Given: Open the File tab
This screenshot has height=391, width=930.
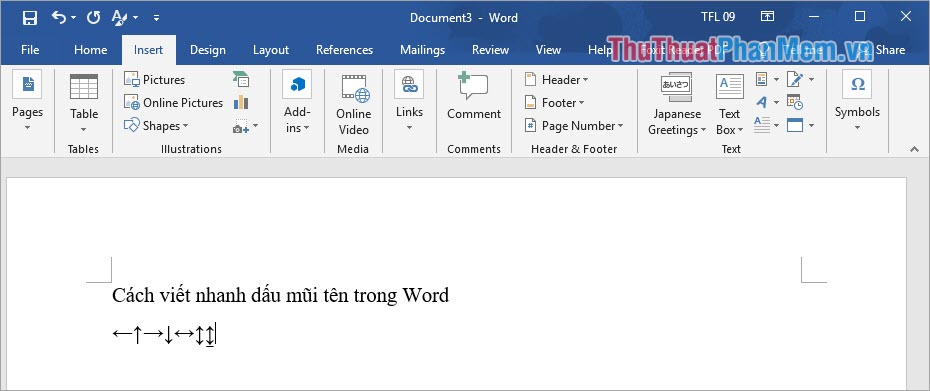Looking at the screenshot, I should (x=30, y=50).
